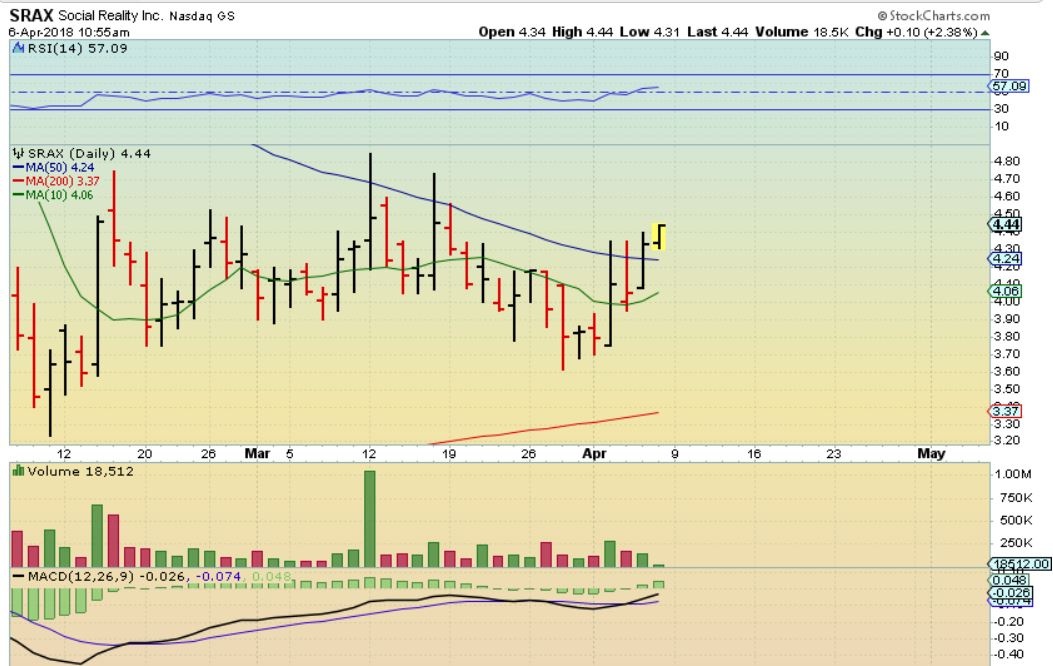
Task: Click the red MA(200) legend line
Action: tap(17, 182)
